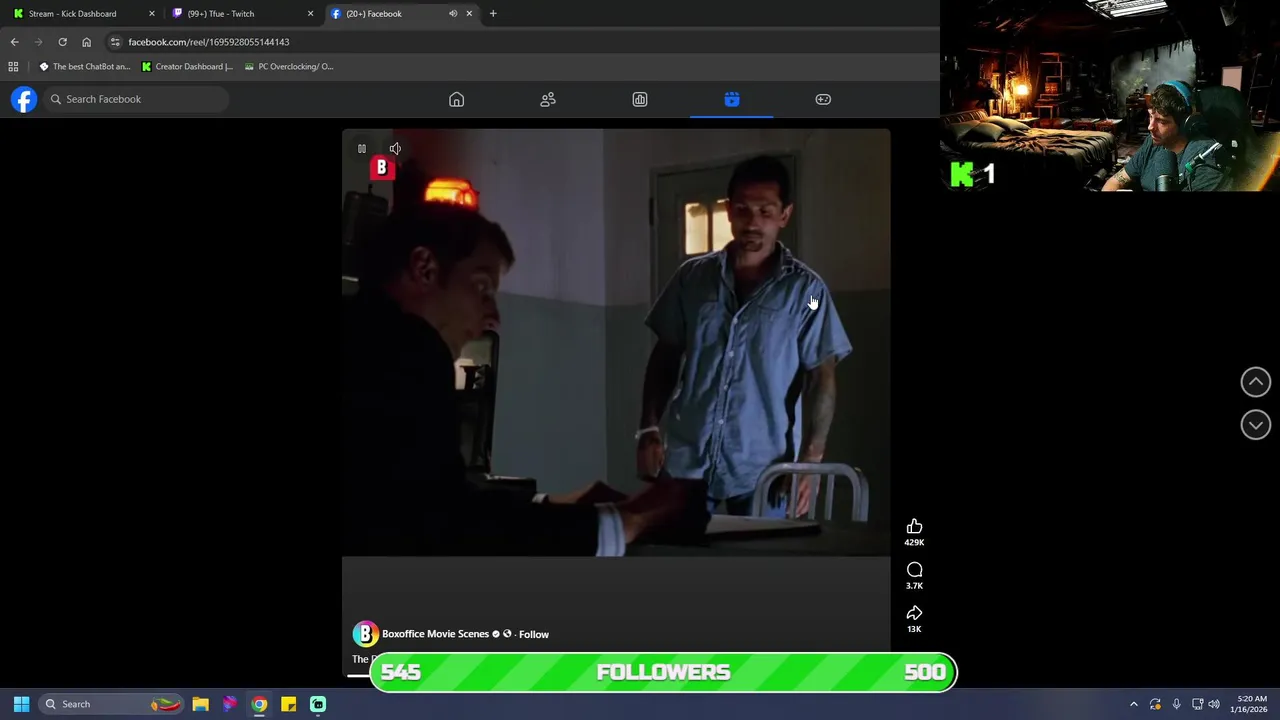Click the taskbar Search box
The width and height of the screenshot is (1280, 720).
click(x=112, y=704)
